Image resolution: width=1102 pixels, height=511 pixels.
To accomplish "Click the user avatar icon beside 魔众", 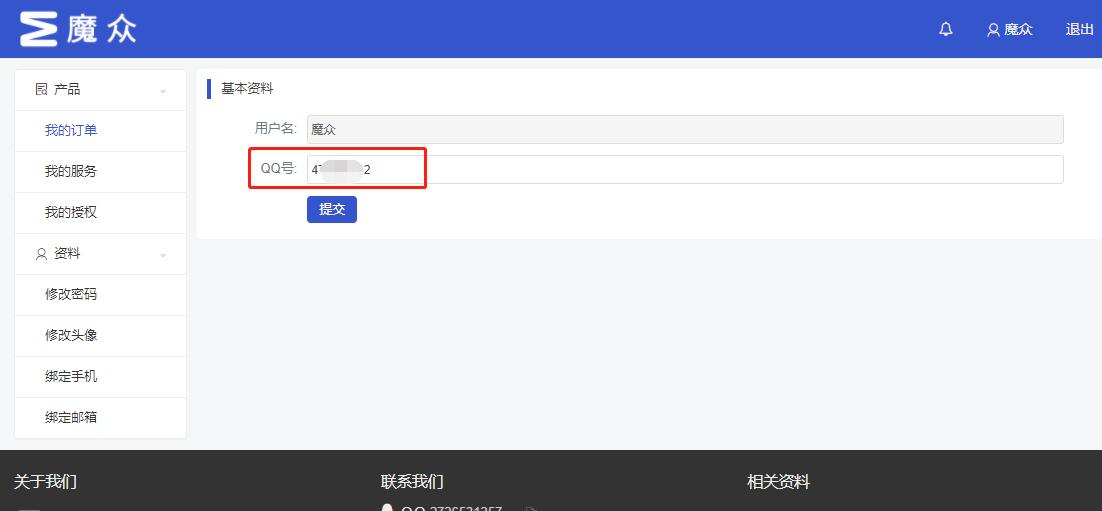I will tap(993, 30).
